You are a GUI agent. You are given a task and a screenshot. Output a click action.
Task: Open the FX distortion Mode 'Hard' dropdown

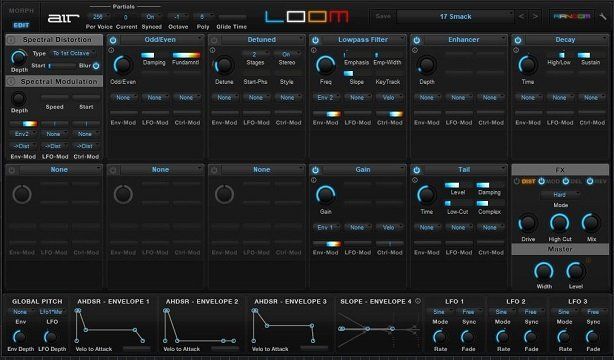[x=560, y=195]
